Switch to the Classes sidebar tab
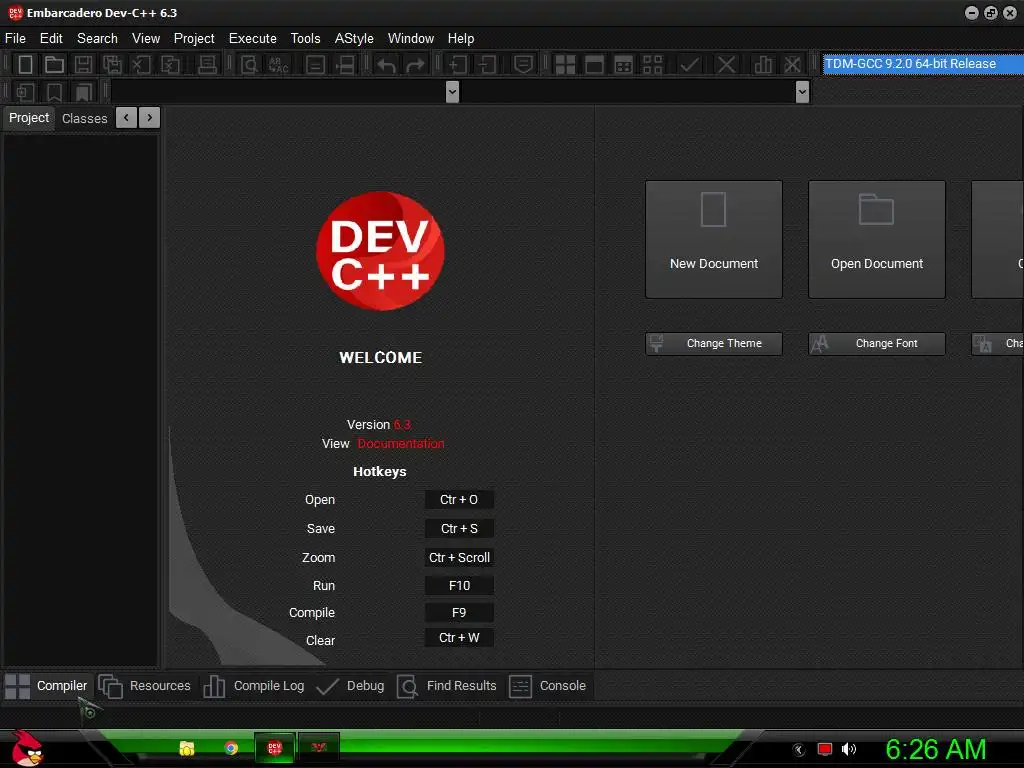Screen dimensions: 1024x768 click(x=84, y=118)
